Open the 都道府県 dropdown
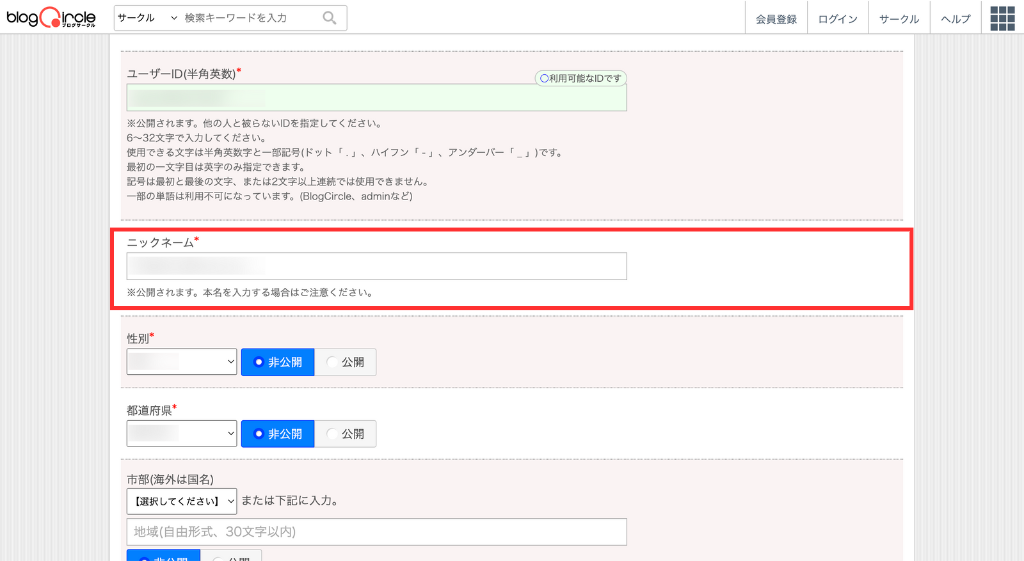The width and height of the screenshot is (1024, 561). [x=181, y=434]
